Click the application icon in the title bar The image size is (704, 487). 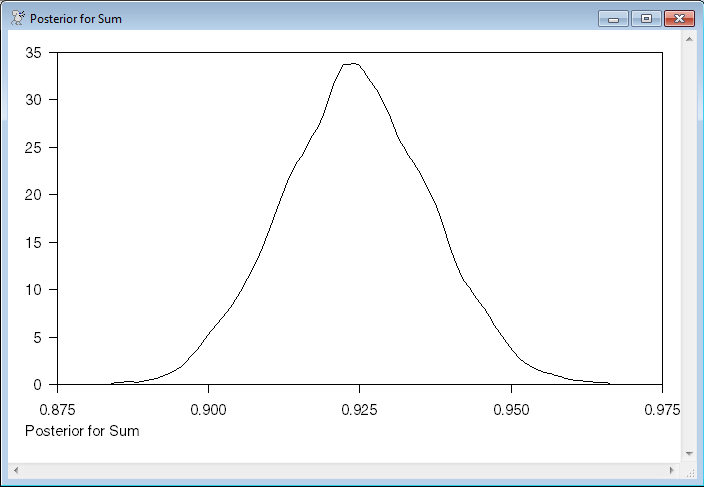[17, 18]
